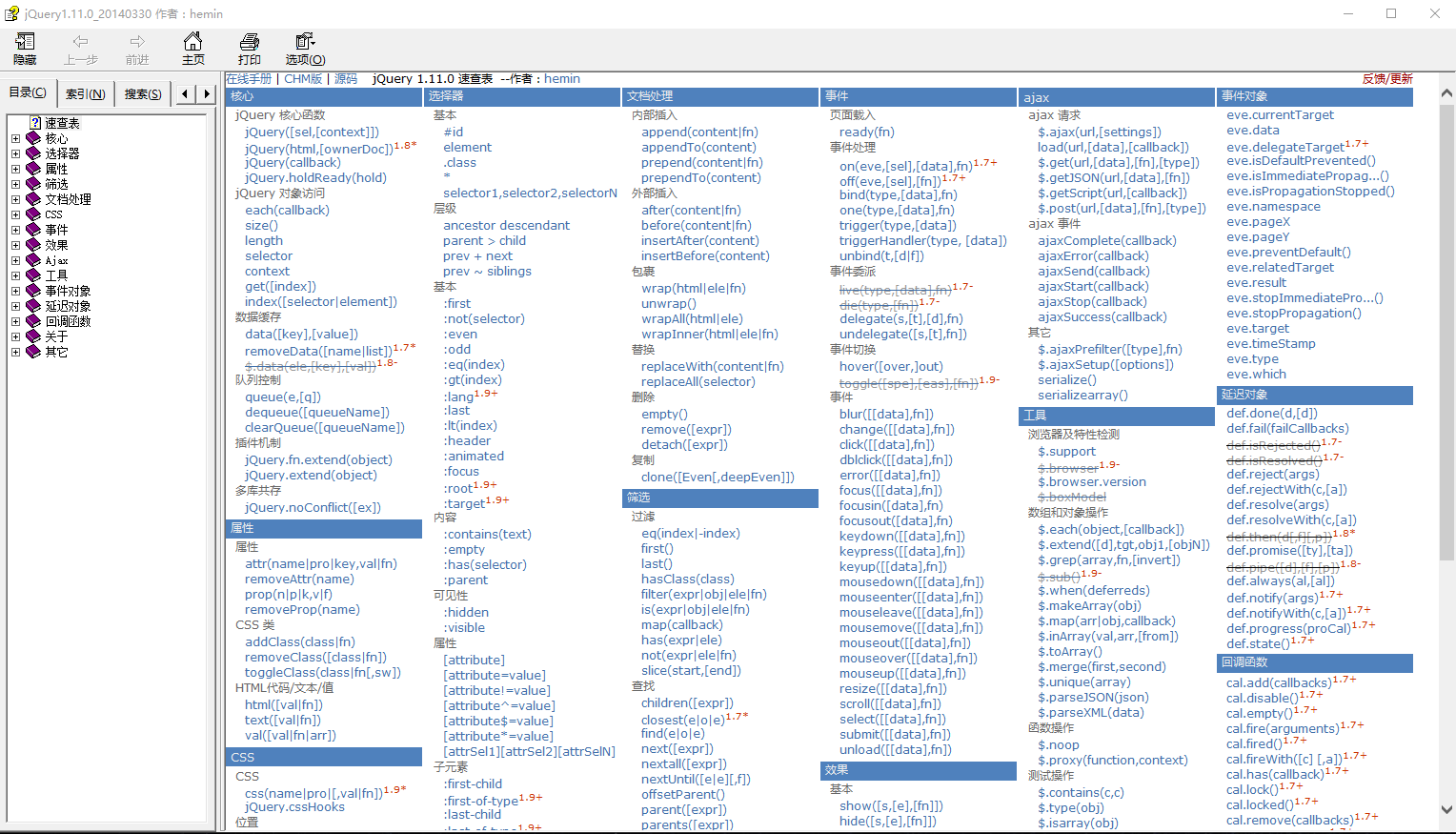The height and width of the screenshot is (834, 1456).
Task: Open the 选项 (Options) toolbar menu
Action: click(x=305, y=42)
